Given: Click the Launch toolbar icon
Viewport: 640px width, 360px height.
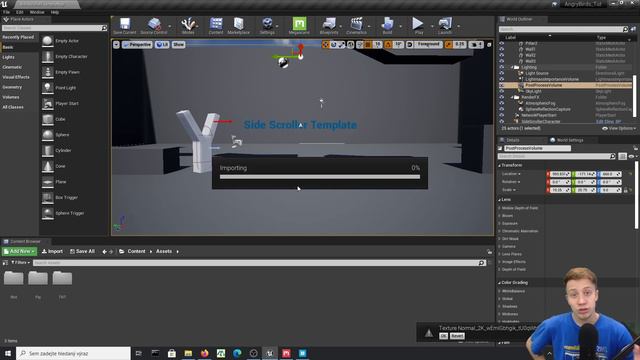Looking at the screenshot, I should (x=445, y=25).
